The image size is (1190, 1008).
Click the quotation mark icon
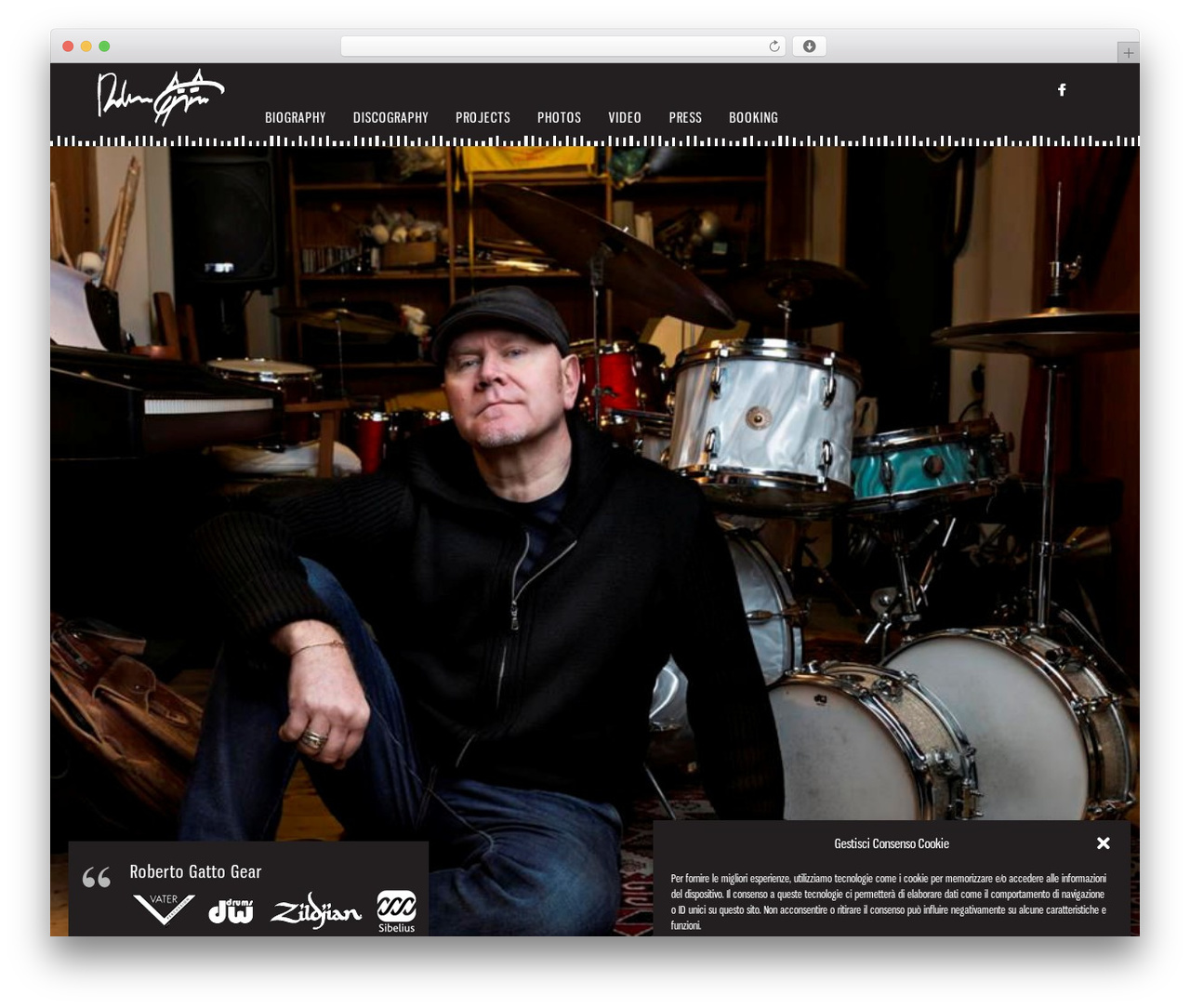(97, 877)
